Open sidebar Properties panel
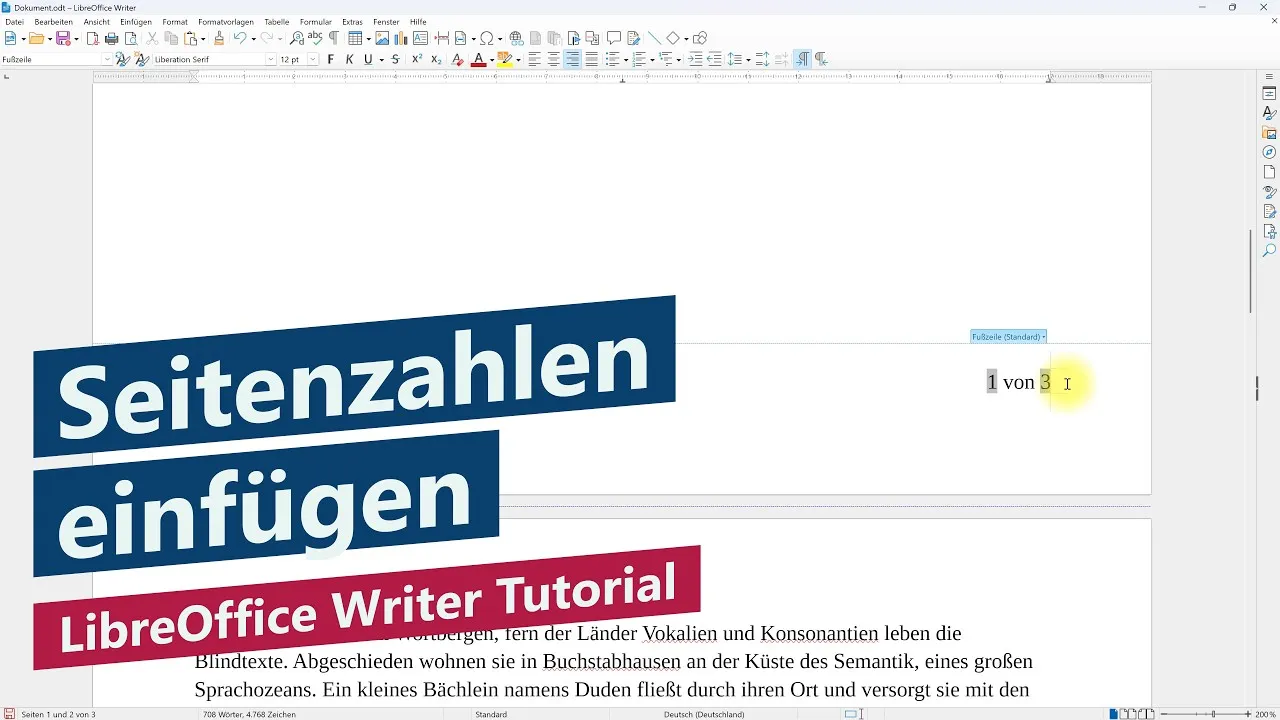The image size is (1280, 720). [1269, 94]
